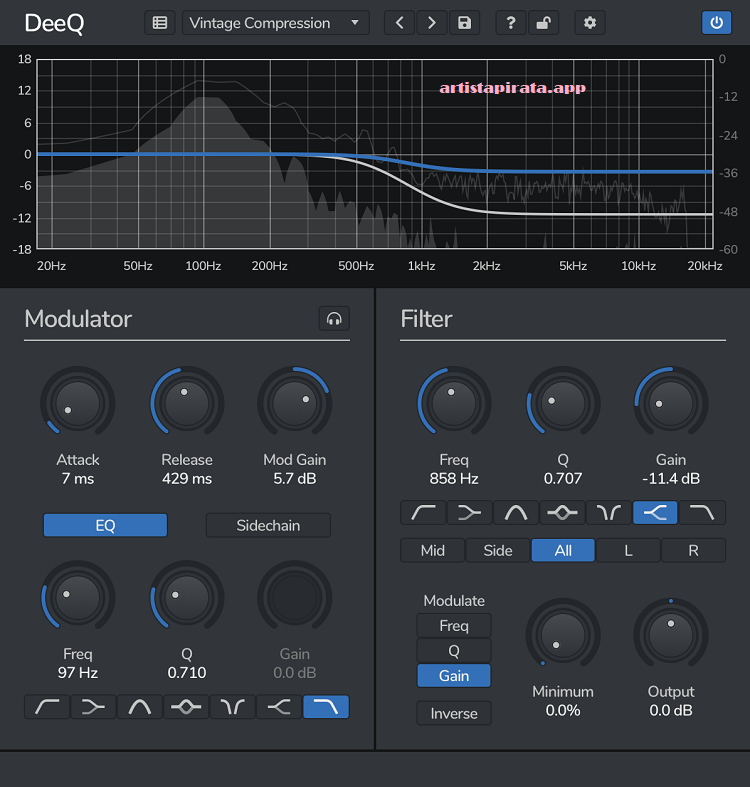This screenshot has width=750, height=787.
Task: Click the 97 Hz Freq value
Action: coord(78,673)
